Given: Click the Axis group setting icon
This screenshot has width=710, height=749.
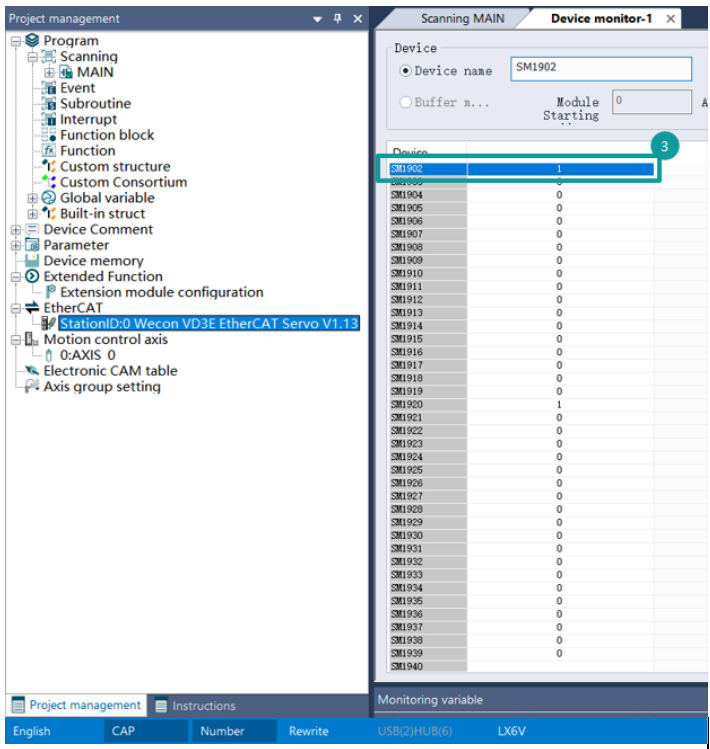Looking at the screenshot, I should (33, 387).
